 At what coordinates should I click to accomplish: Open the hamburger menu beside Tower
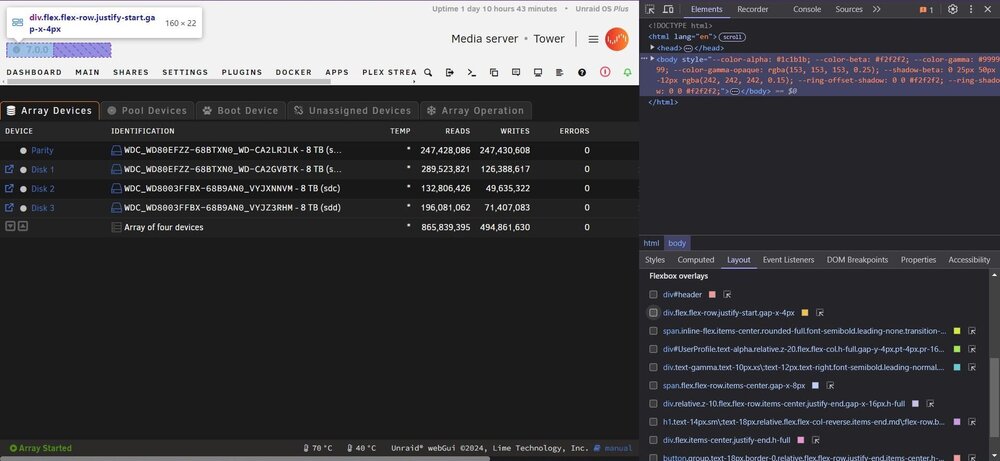(x=593, y=39)
